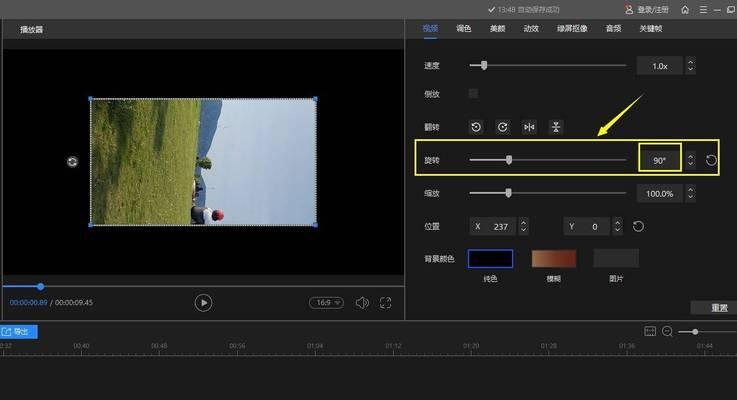Switch to the 动效 tab
Viewport: 737px width, 400px height.
(x=531, y=29)
